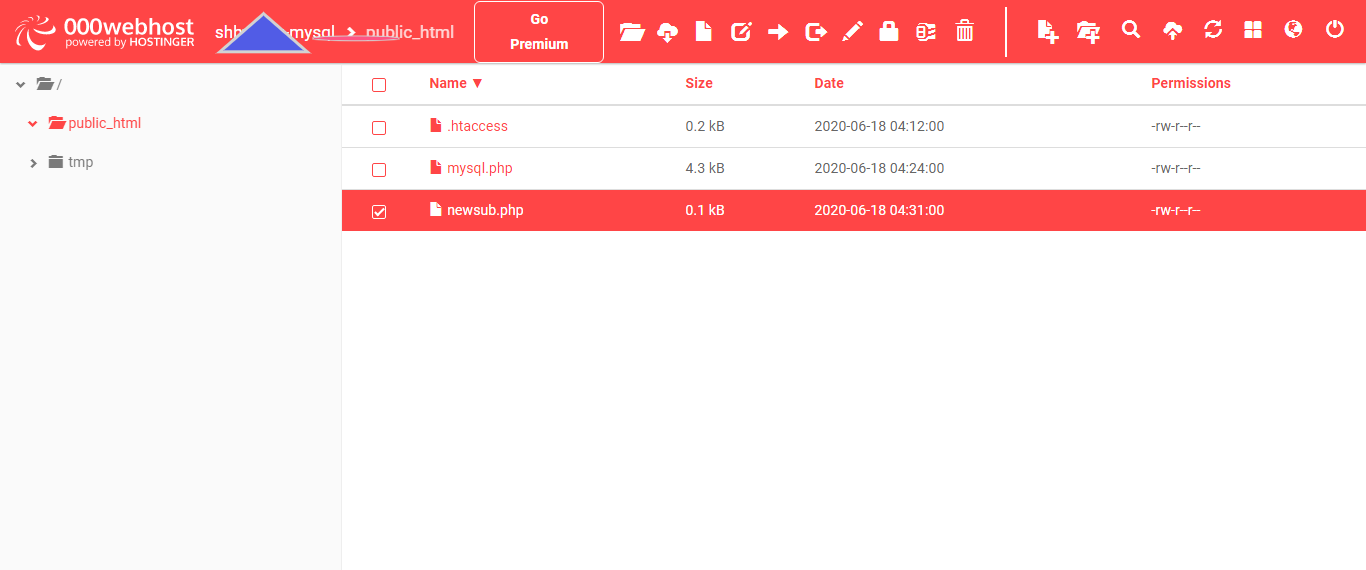The image size is (1366, 570).
Task: Click the cloud download icon
Action: pos(667,31)
